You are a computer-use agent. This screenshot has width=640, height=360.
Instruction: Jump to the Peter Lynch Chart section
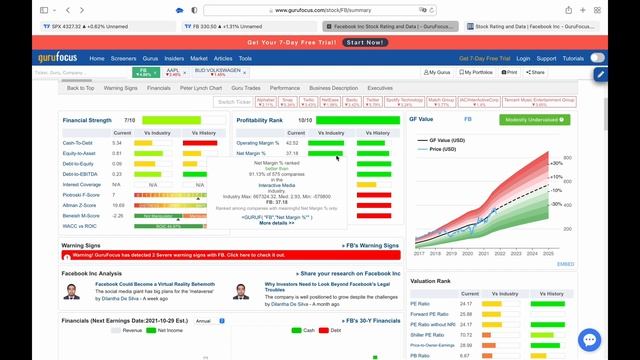pos(201,88)
